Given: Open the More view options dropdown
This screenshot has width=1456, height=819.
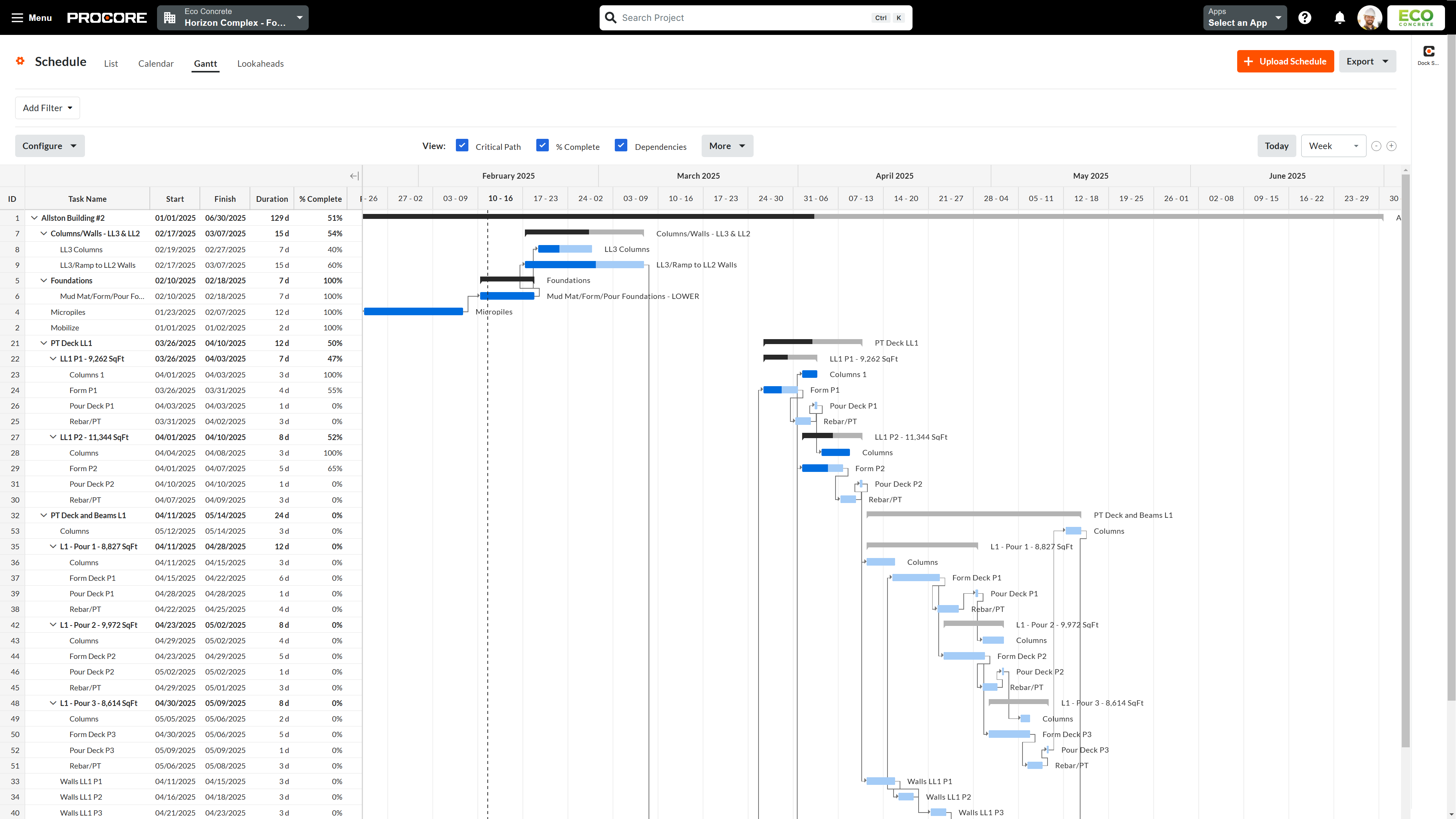Looking at the screenshot, I should (727, 146).
